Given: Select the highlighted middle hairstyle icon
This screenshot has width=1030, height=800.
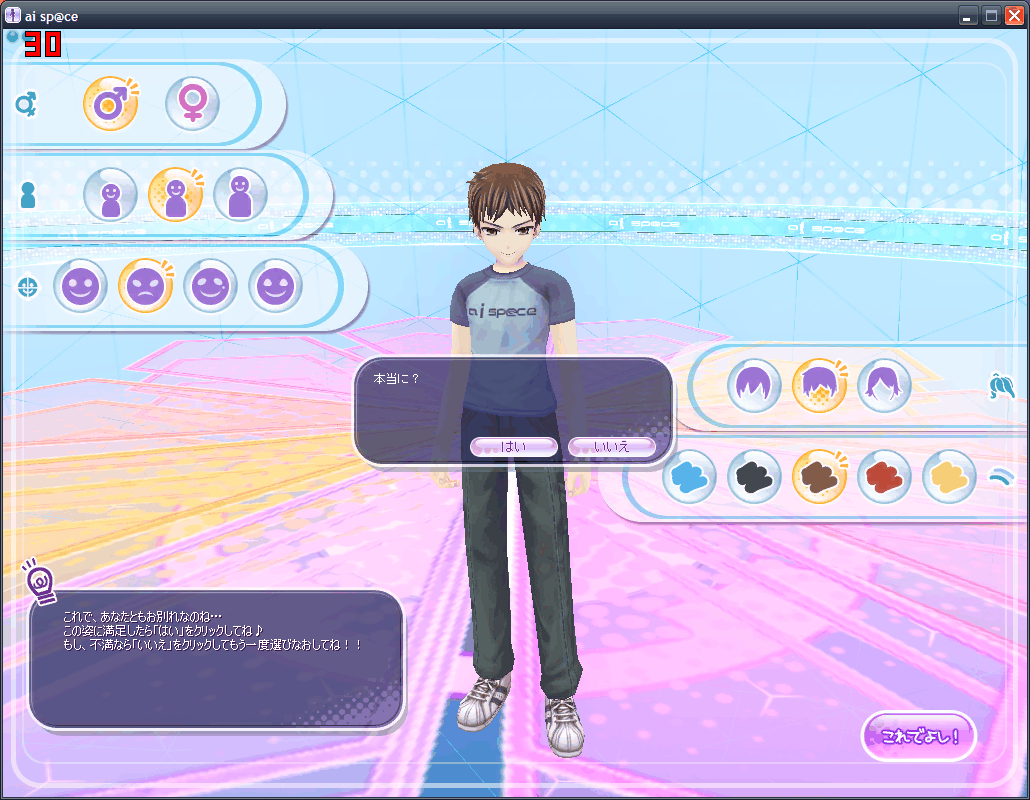Looking at the screenshot, I should click(819, 386).
